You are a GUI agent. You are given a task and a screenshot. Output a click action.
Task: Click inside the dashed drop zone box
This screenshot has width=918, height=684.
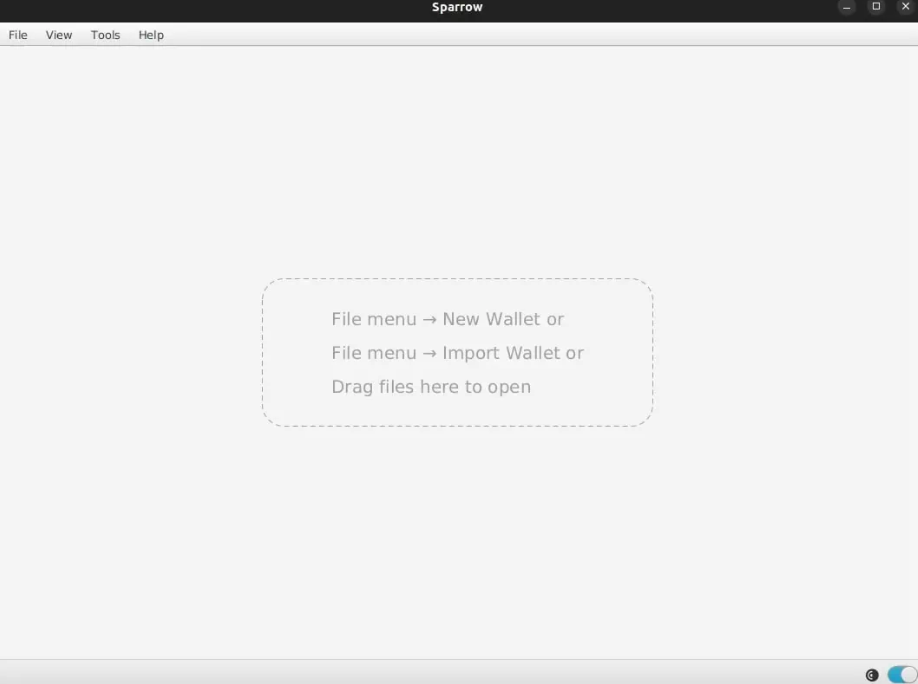point(457,353)
